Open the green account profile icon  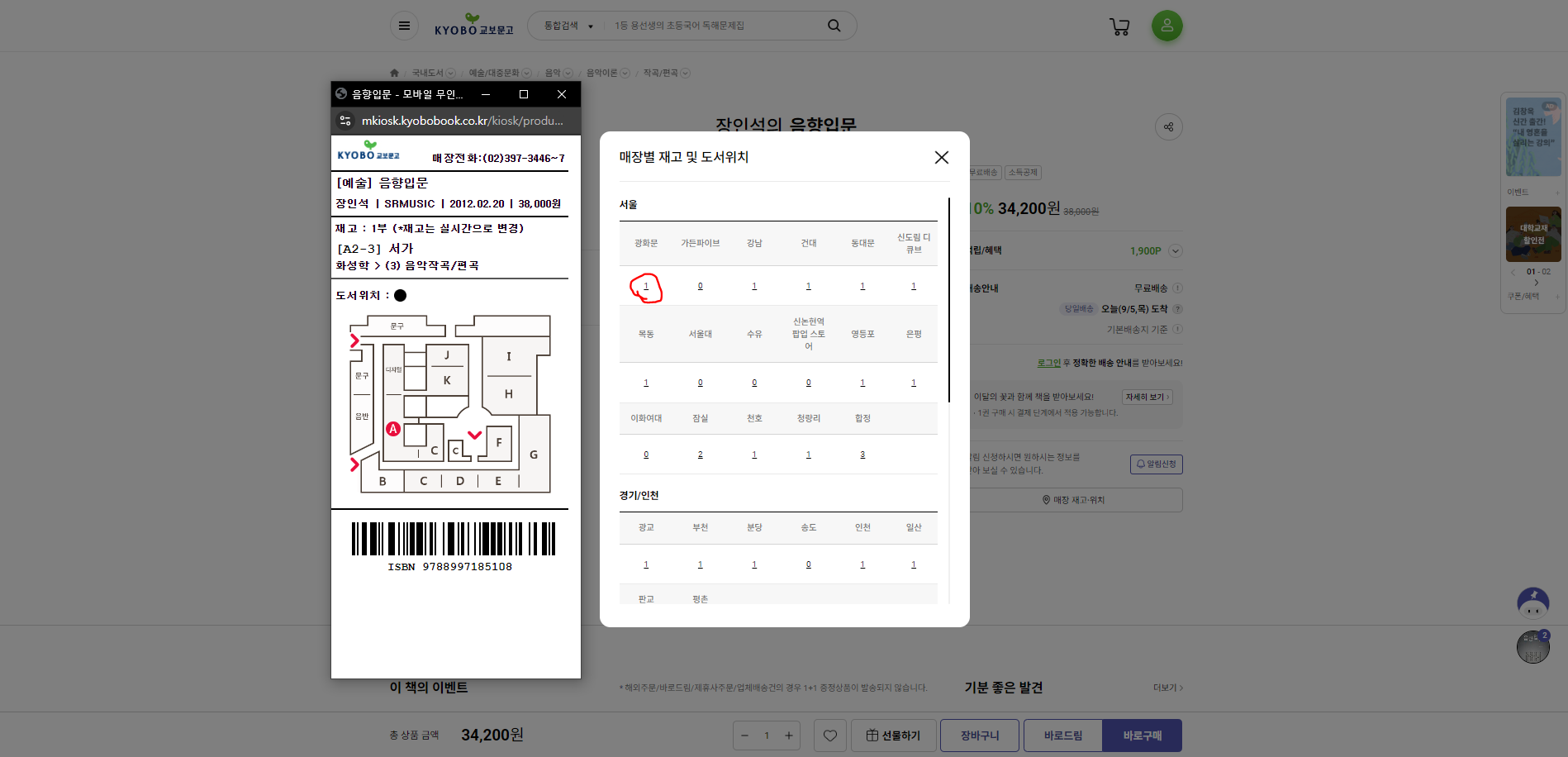1166,26
